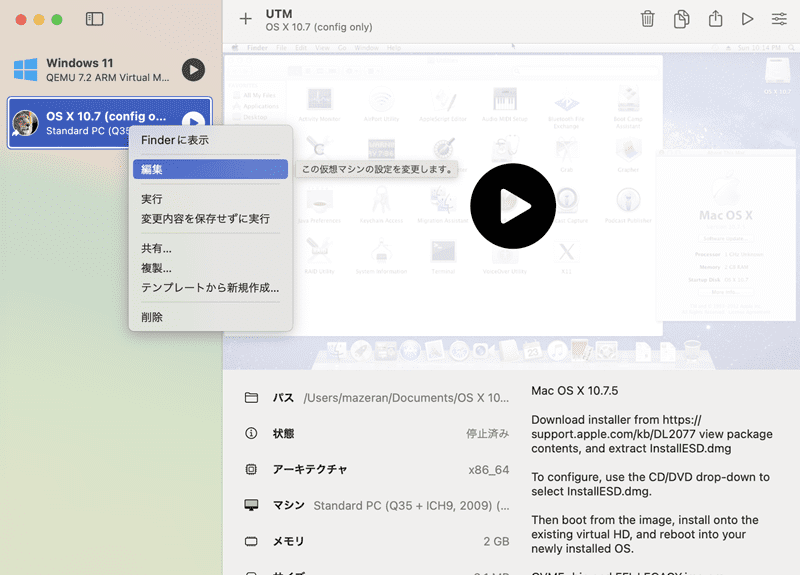Click the "Mac OS X 10.7.5" notes heading
Viewport: 800px width, 575px height.
(x=574, y=391)
